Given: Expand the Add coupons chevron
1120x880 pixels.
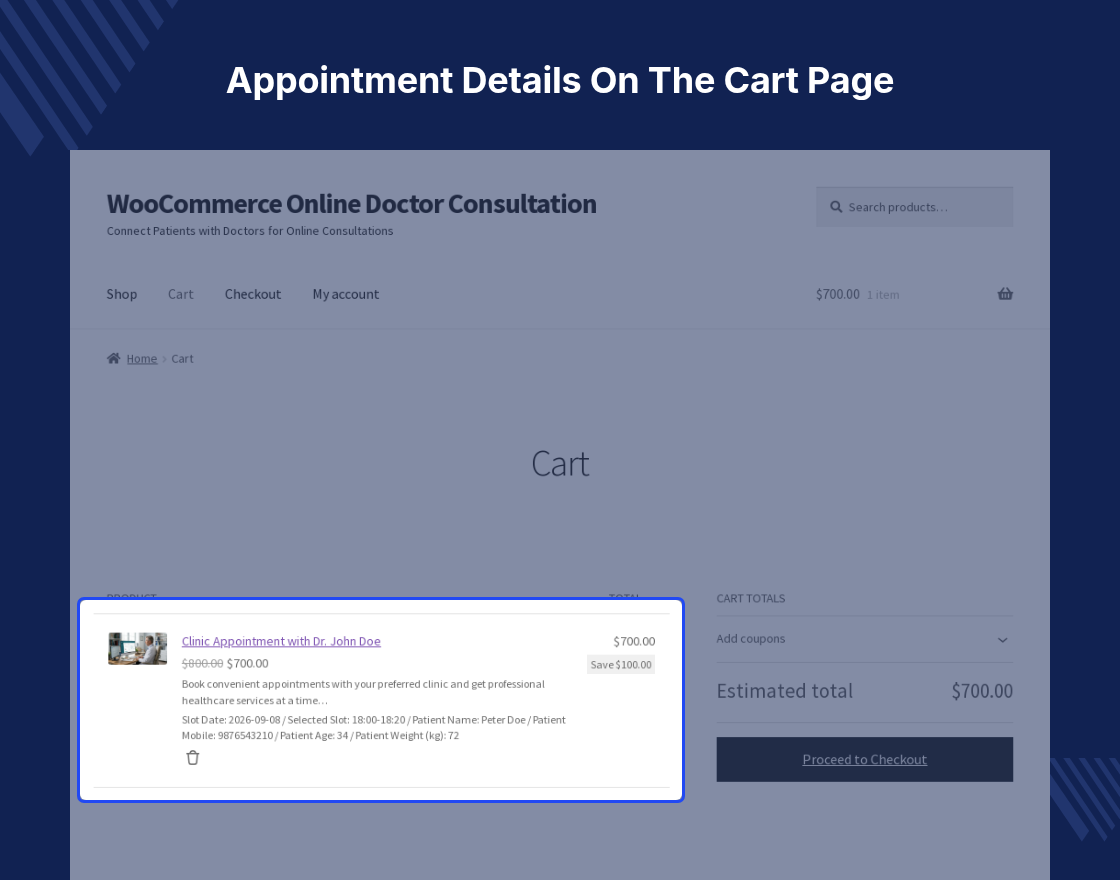Looking at the screenshot, I should point(1003,640).
